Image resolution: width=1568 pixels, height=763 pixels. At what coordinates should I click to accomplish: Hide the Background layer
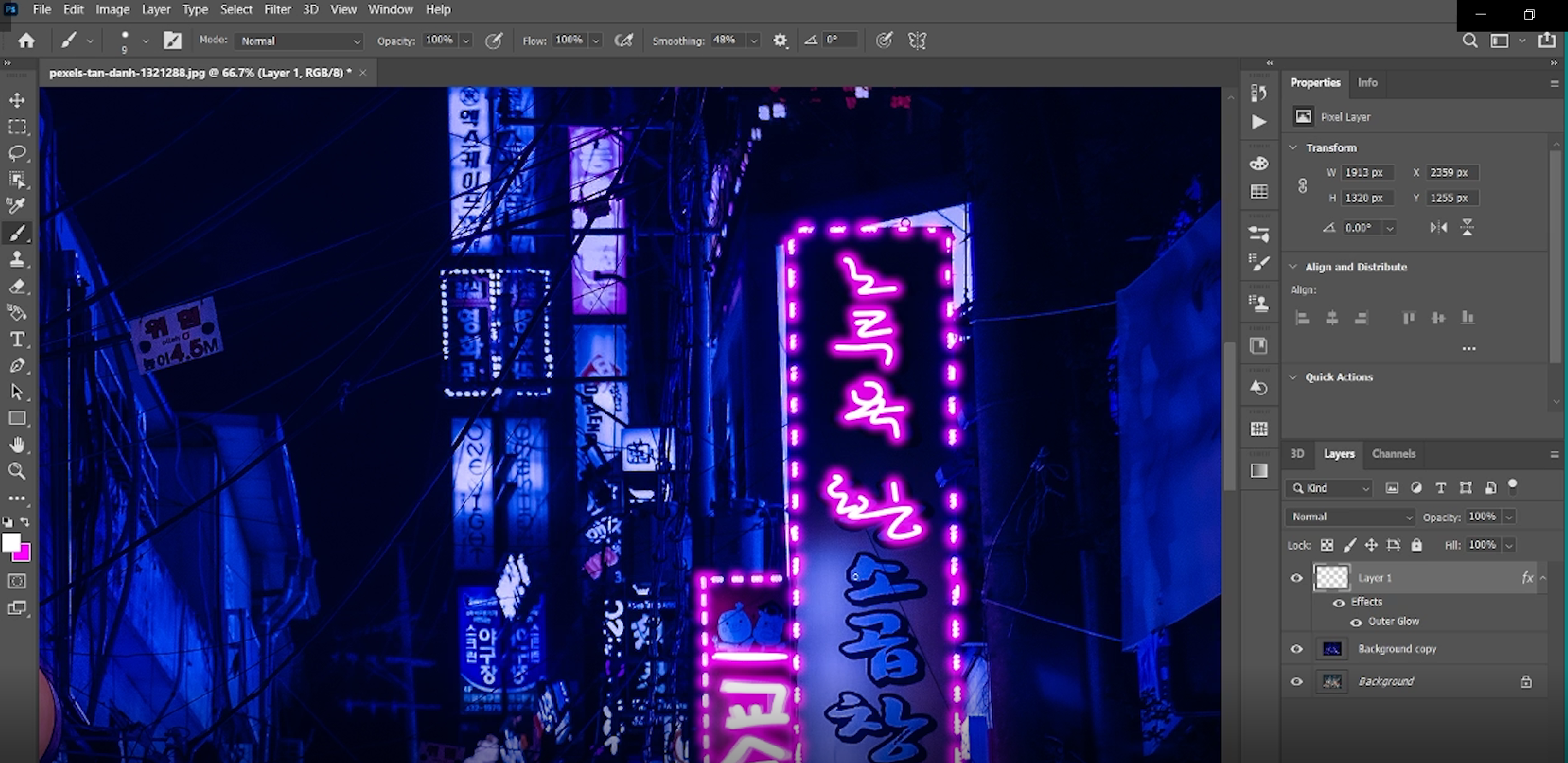pyautogui.click(x=1297, y=682)
